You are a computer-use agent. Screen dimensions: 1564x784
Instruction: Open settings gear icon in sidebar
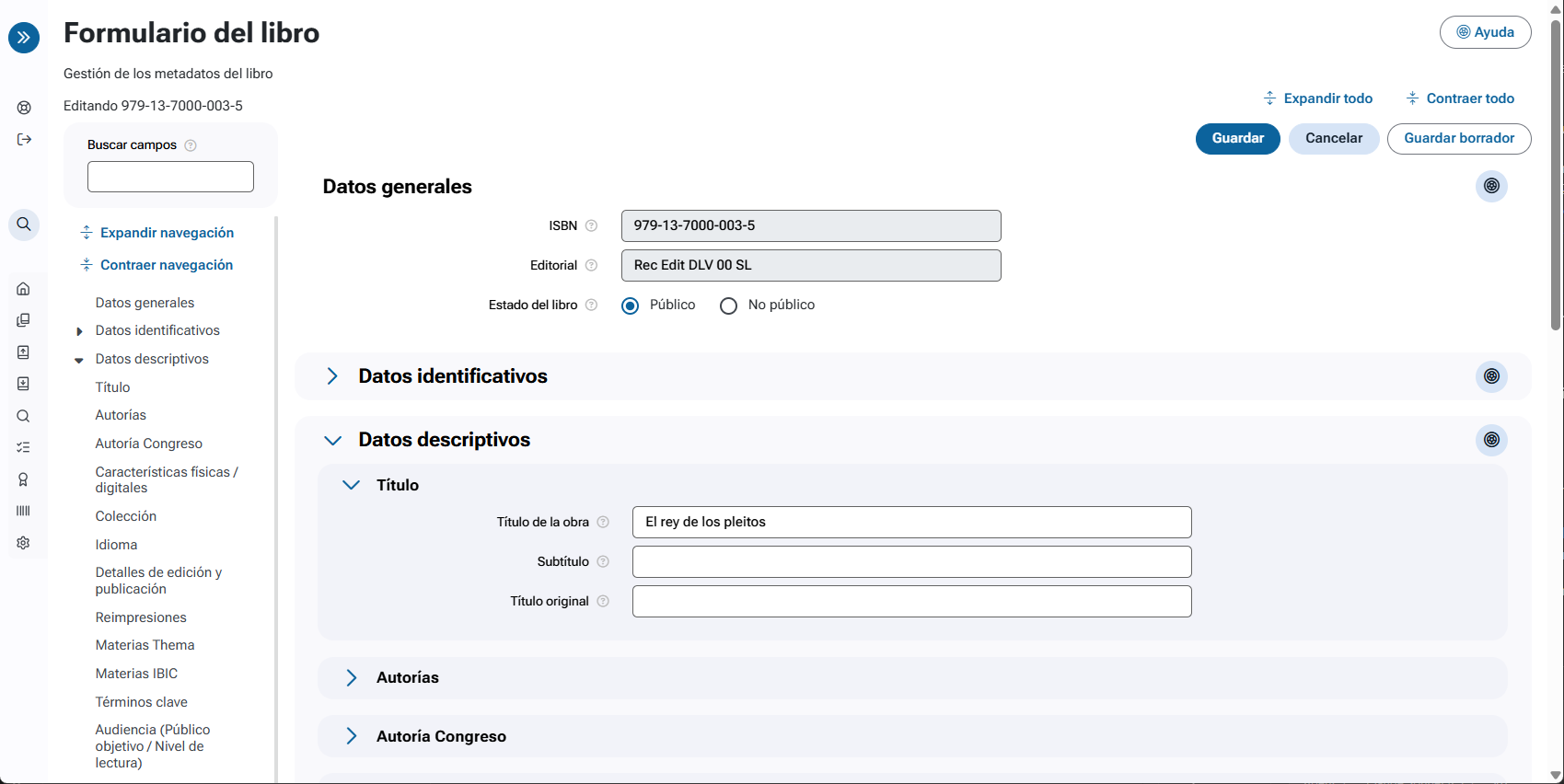24,543
